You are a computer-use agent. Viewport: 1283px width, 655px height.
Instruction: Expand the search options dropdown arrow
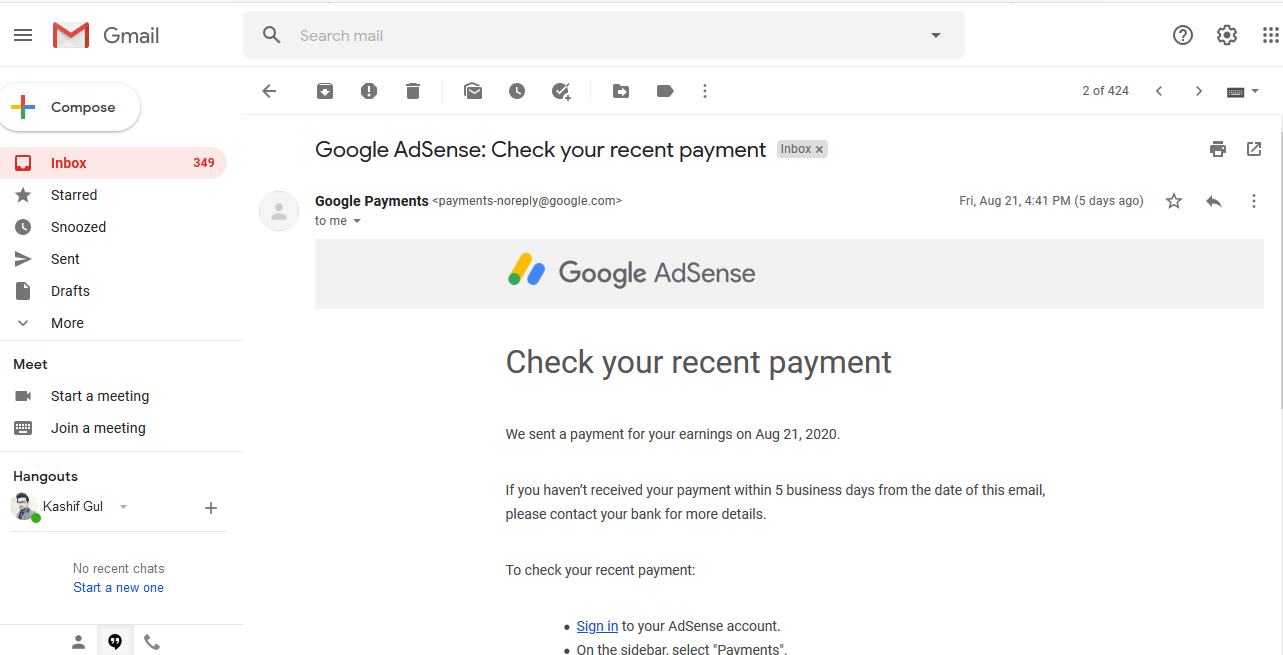pos(936,35)
